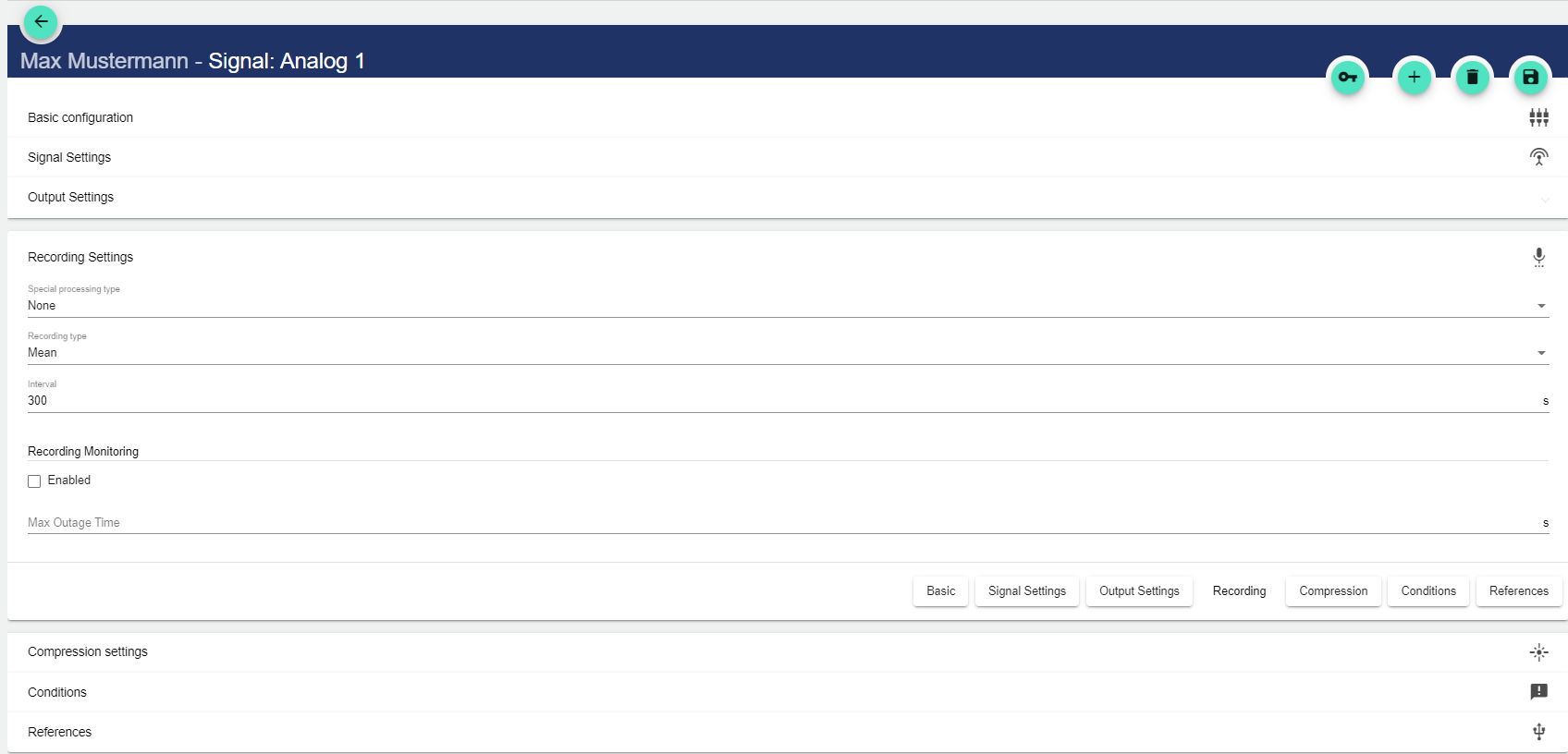This screenshot has width=1568, height=754.
Task: Click the Basic configuration sliders icon
Action: 1538,117
